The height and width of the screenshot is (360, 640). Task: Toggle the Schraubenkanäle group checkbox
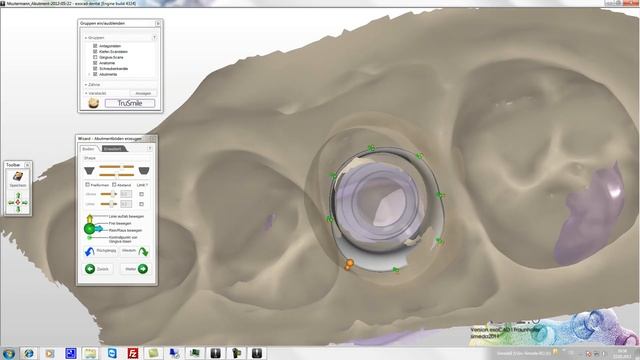pos(95,69)
